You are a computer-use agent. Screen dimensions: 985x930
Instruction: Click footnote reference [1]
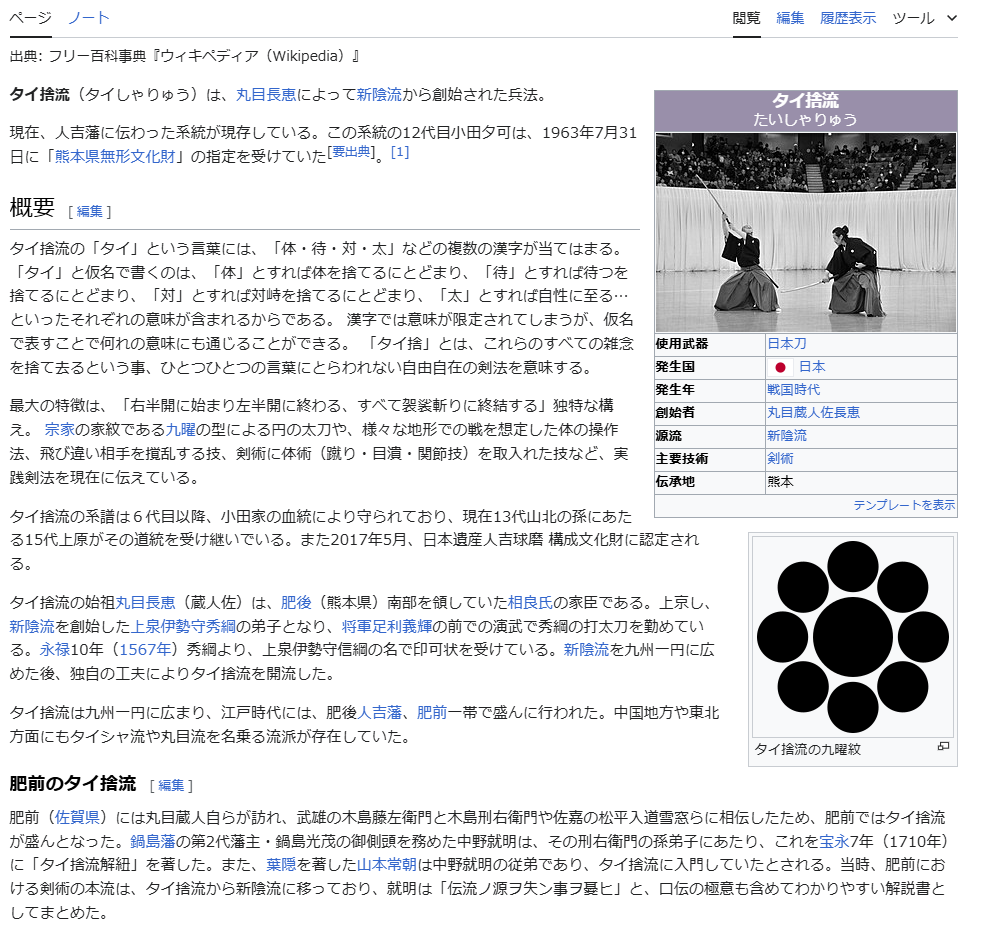(x=400, y=152)
